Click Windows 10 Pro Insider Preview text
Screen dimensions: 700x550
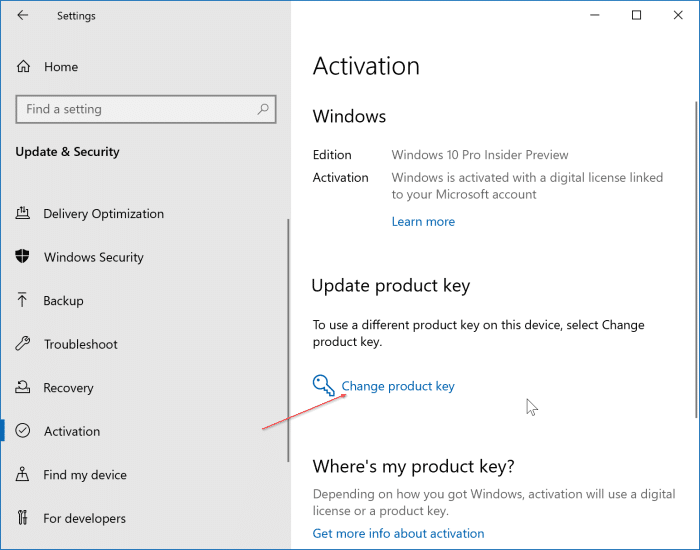pyautogui.click(x=480, y=154)
